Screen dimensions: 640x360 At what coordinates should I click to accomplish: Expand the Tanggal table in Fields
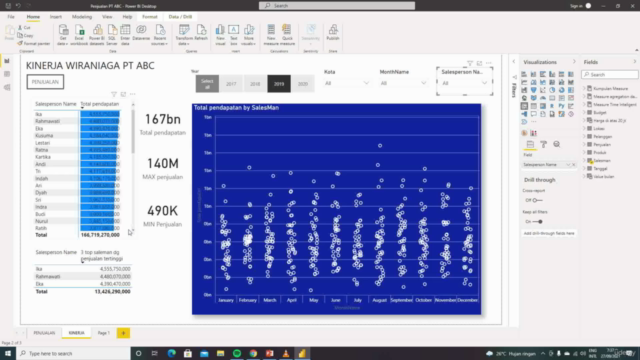point(584,168)
